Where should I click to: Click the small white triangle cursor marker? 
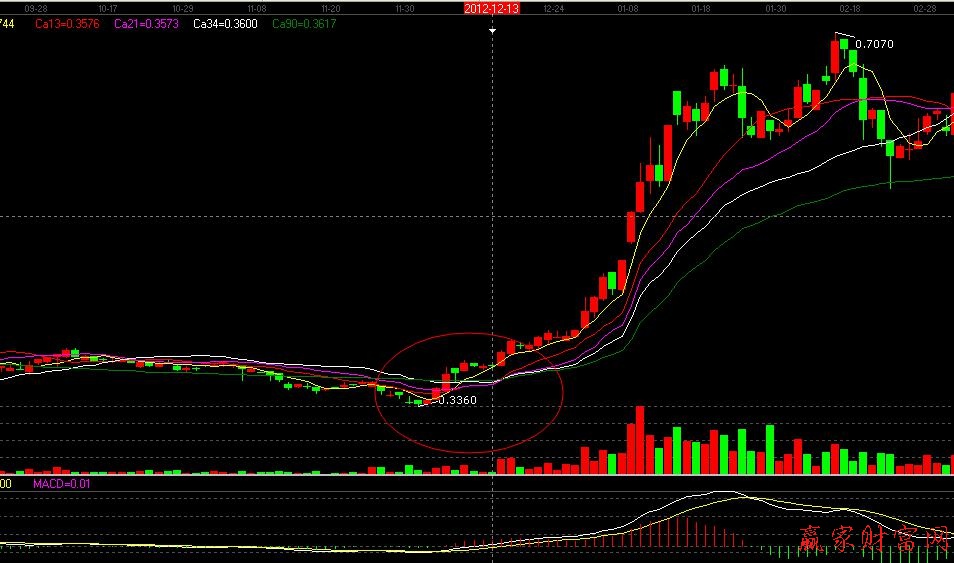492,31
